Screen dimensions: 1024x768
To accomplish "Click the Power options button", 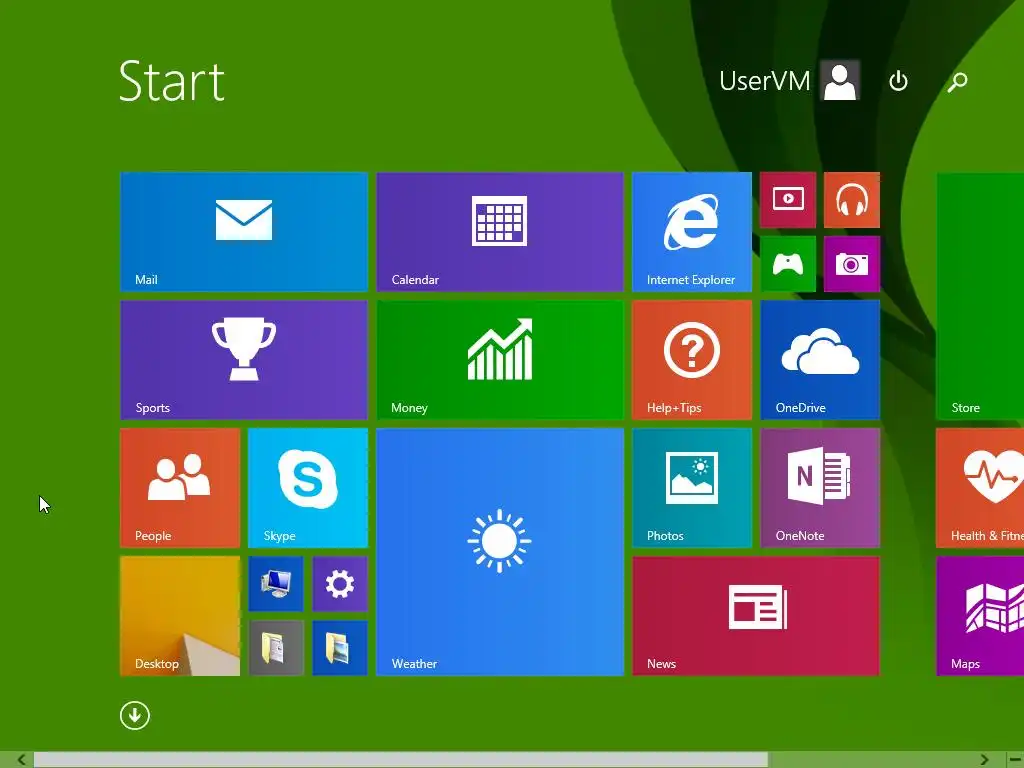I will coord(899,81).
